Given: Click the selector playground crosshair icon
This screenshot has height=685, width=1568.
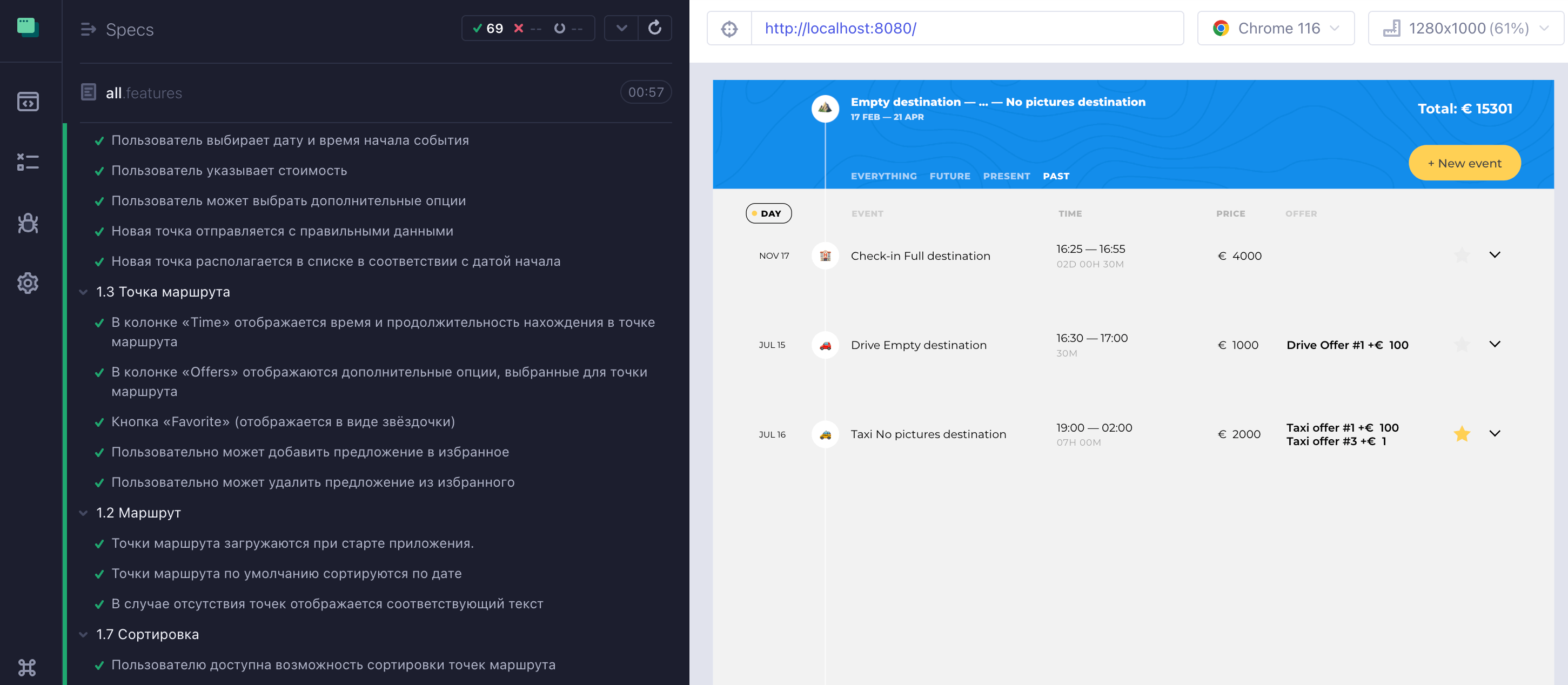Looking at the screenshot, I should (x=729, y=29).
